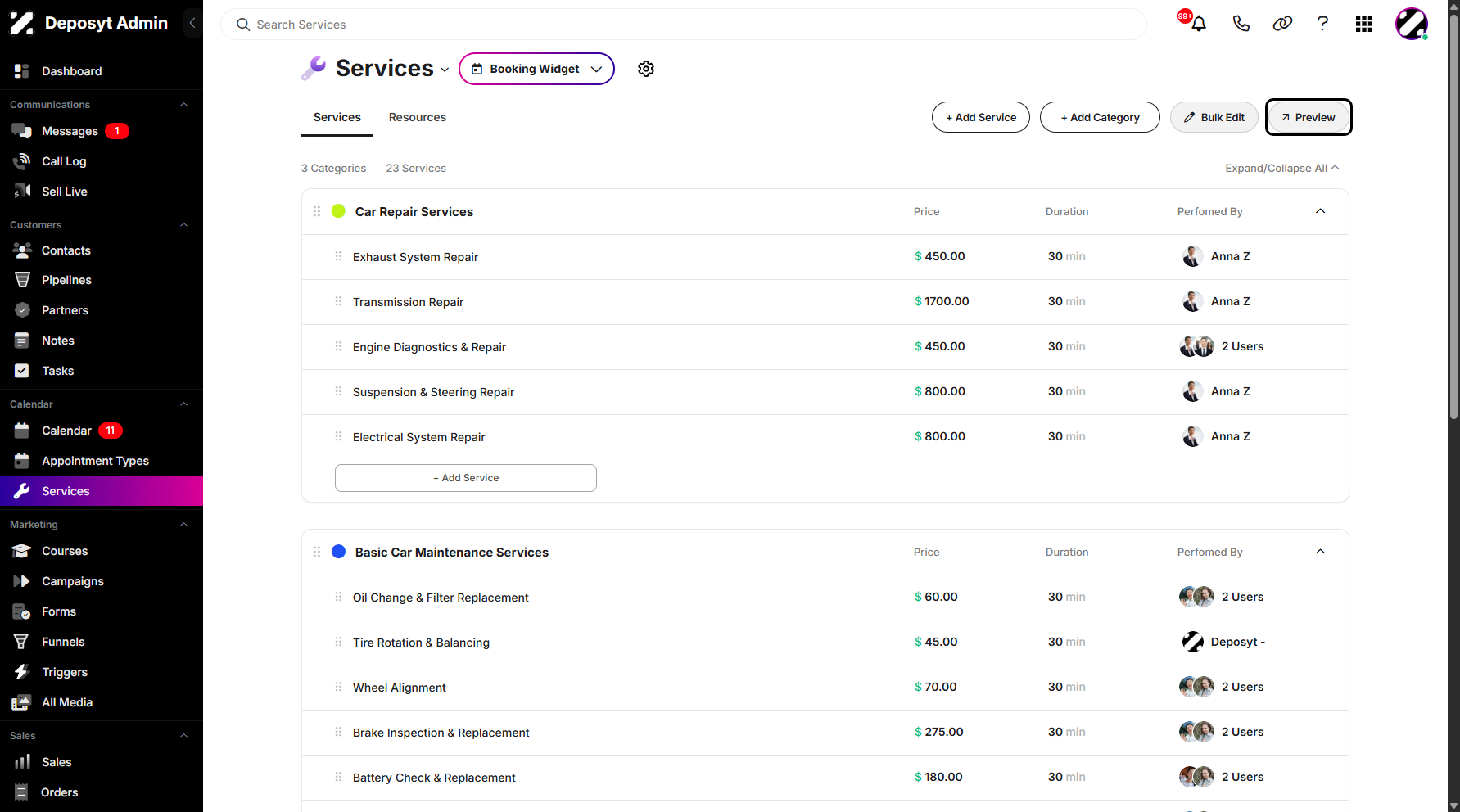Open the Services title dropdown chevron
The height and width of the screenshot is (812, 1460).
pyautogui.click(x=445, y=70)
